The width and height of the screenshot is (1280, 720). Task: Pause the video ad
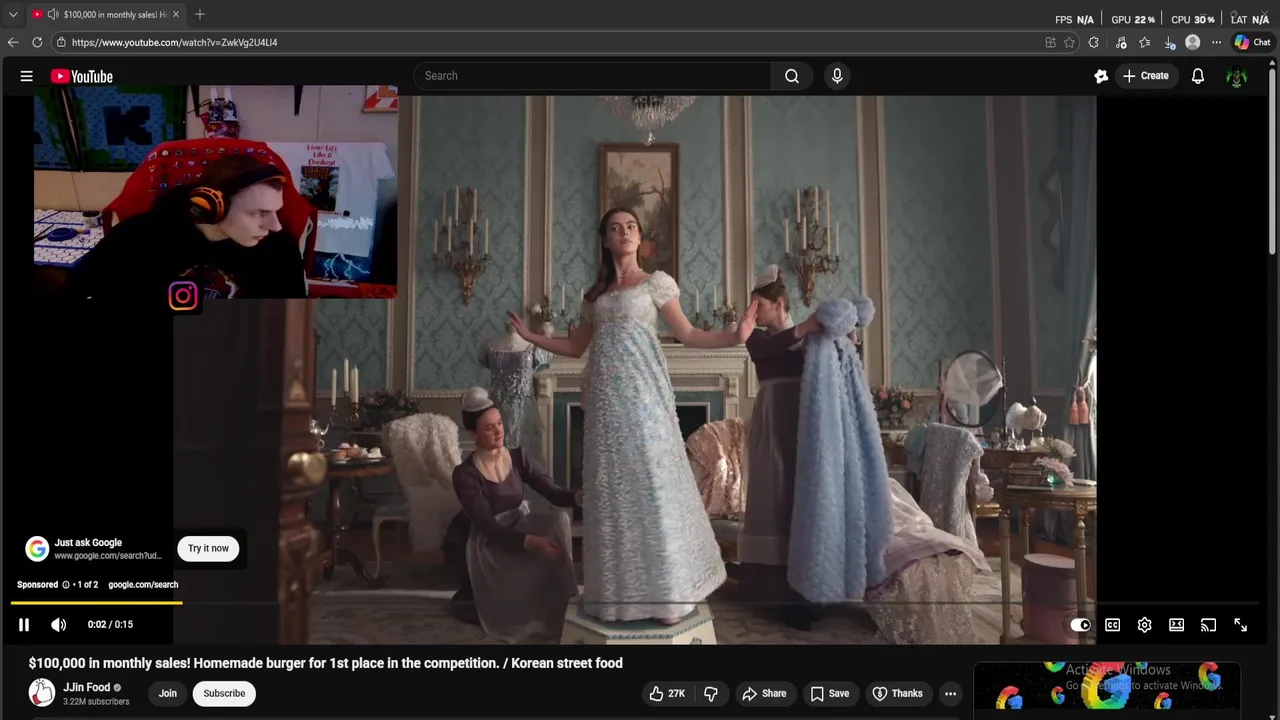coord(24,625)
